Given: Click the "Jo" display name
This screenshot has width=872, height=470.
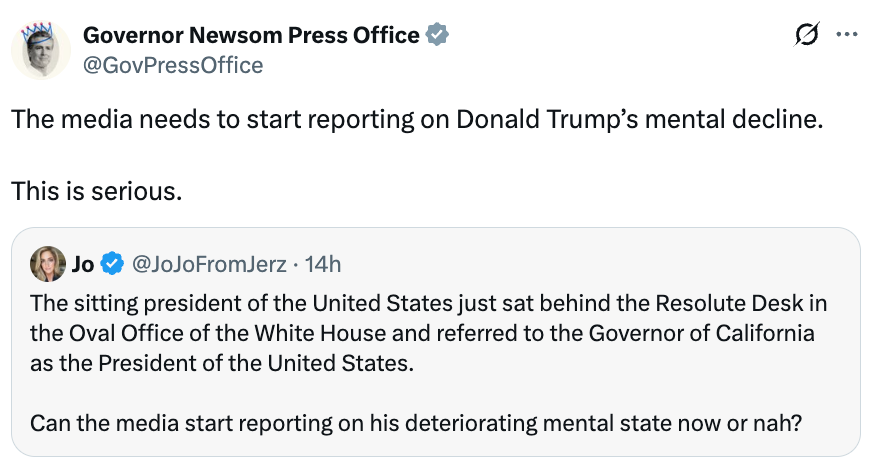Looking at the screenshot, I should coord(83,264).
